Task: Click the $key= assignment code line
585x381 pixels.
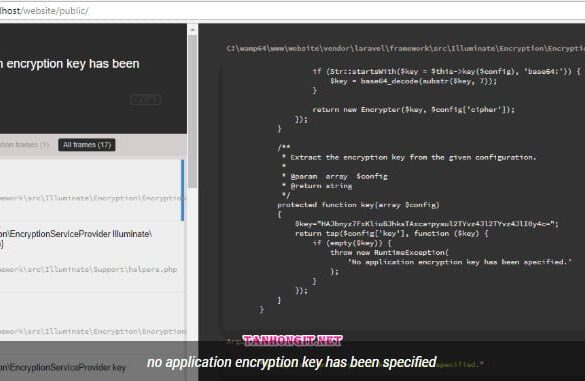Action: pos(427,224)
